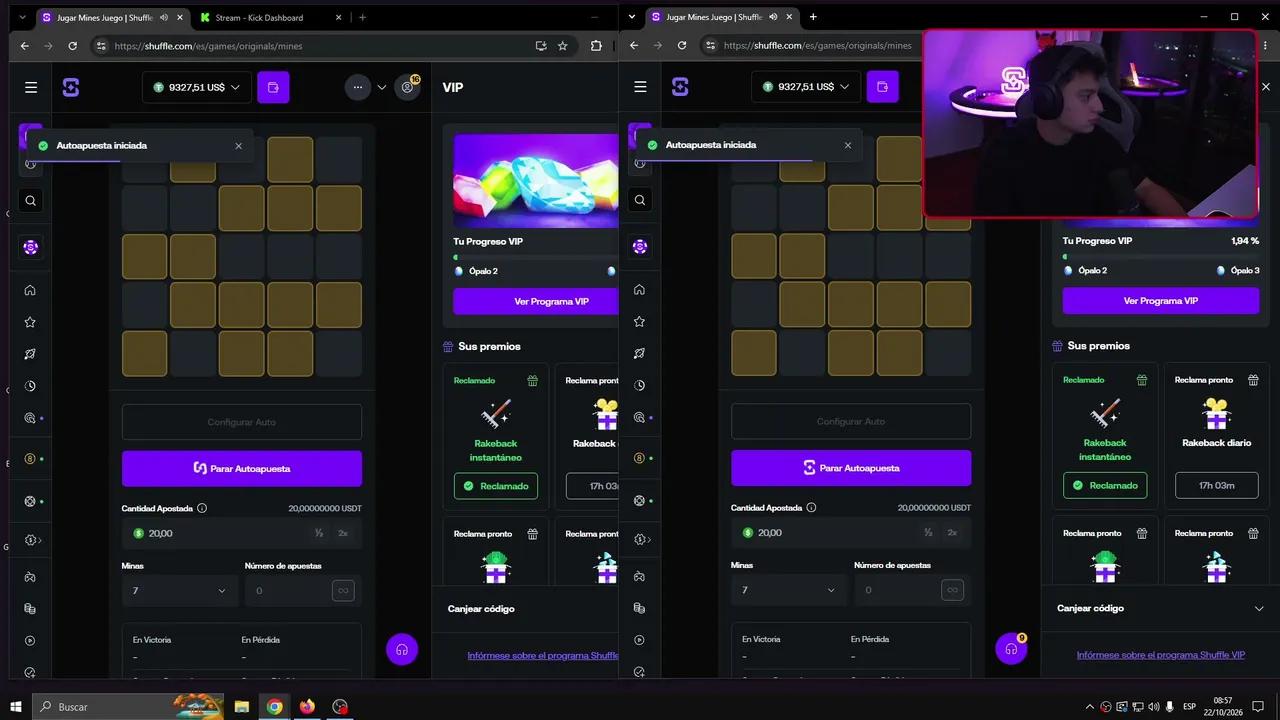Double the bet with 2x in the right window

pyautogui.click(x=952, y=533)
